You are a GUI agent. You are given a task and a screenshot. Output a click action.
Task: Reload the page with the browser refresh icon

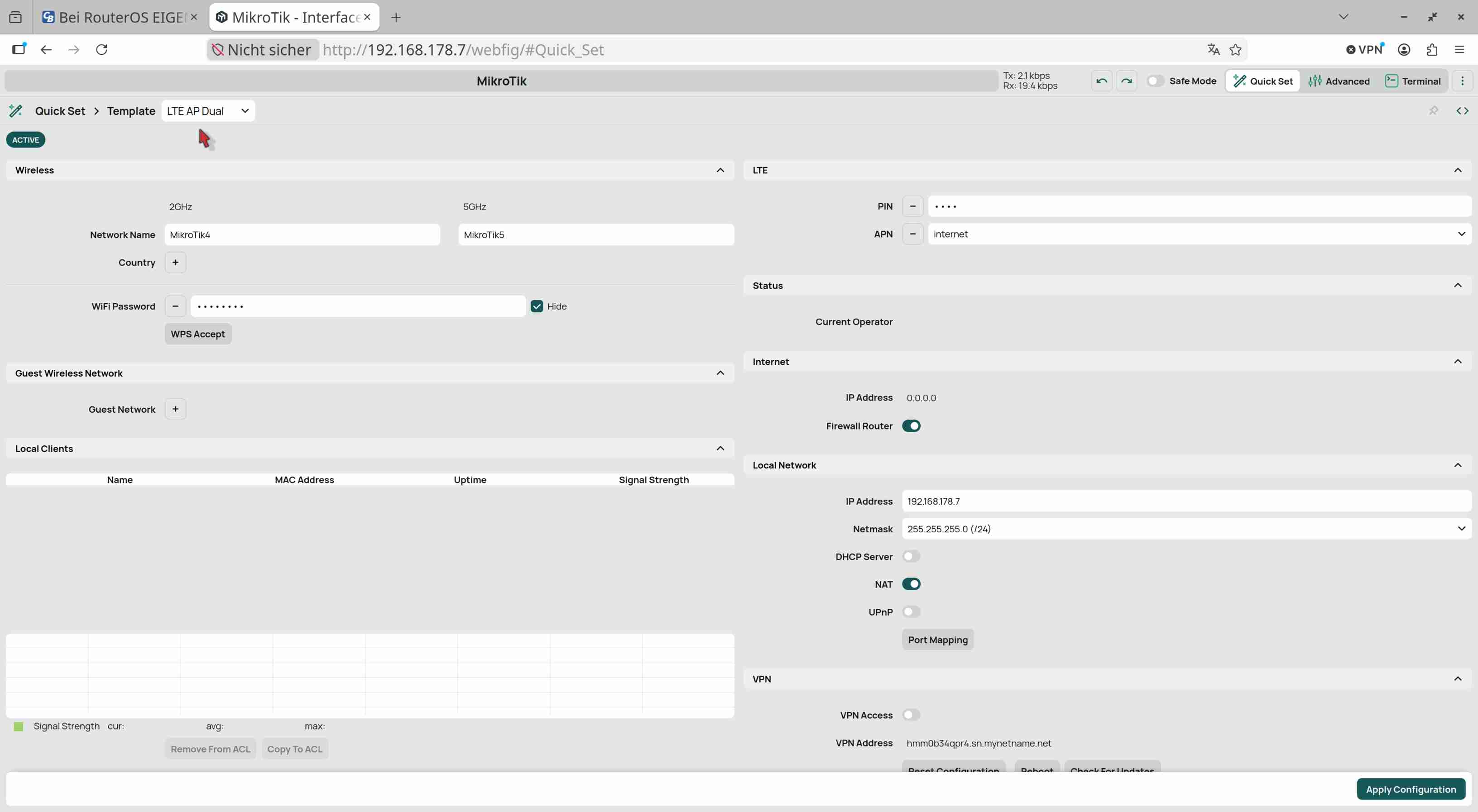101,50
